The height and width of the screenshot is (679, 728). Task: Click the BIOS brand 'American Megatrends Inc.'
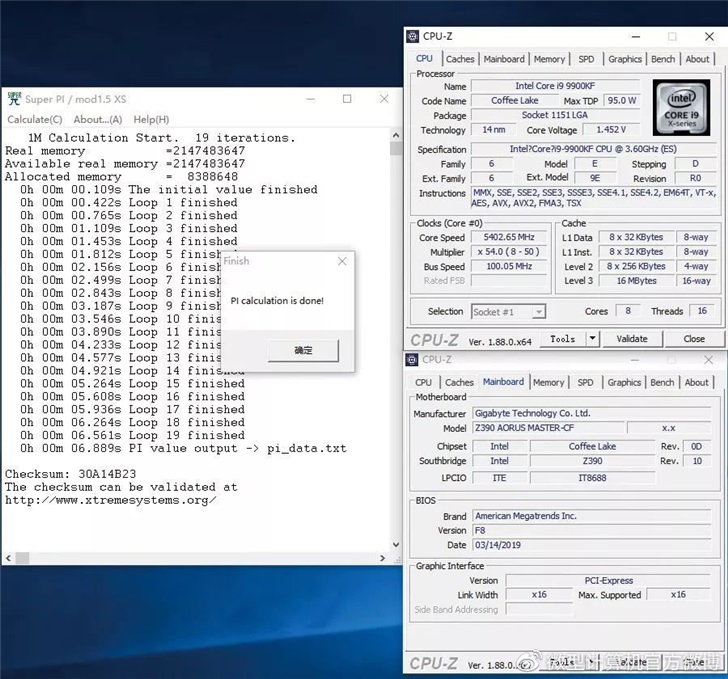pos(592,516)
